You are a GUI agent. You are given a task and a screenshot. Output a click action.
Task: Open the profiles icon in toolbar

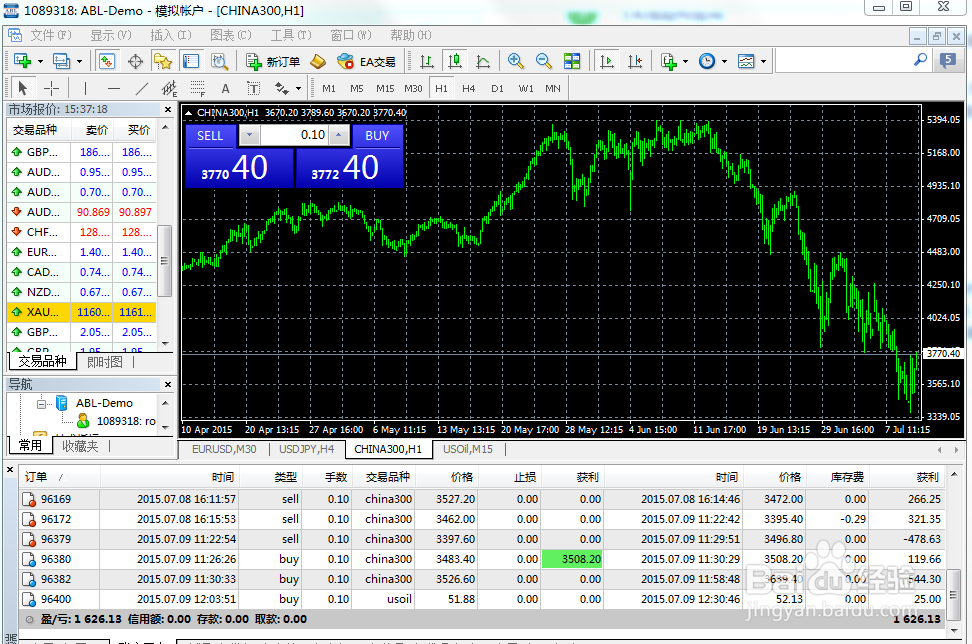[x=61, y=61]
